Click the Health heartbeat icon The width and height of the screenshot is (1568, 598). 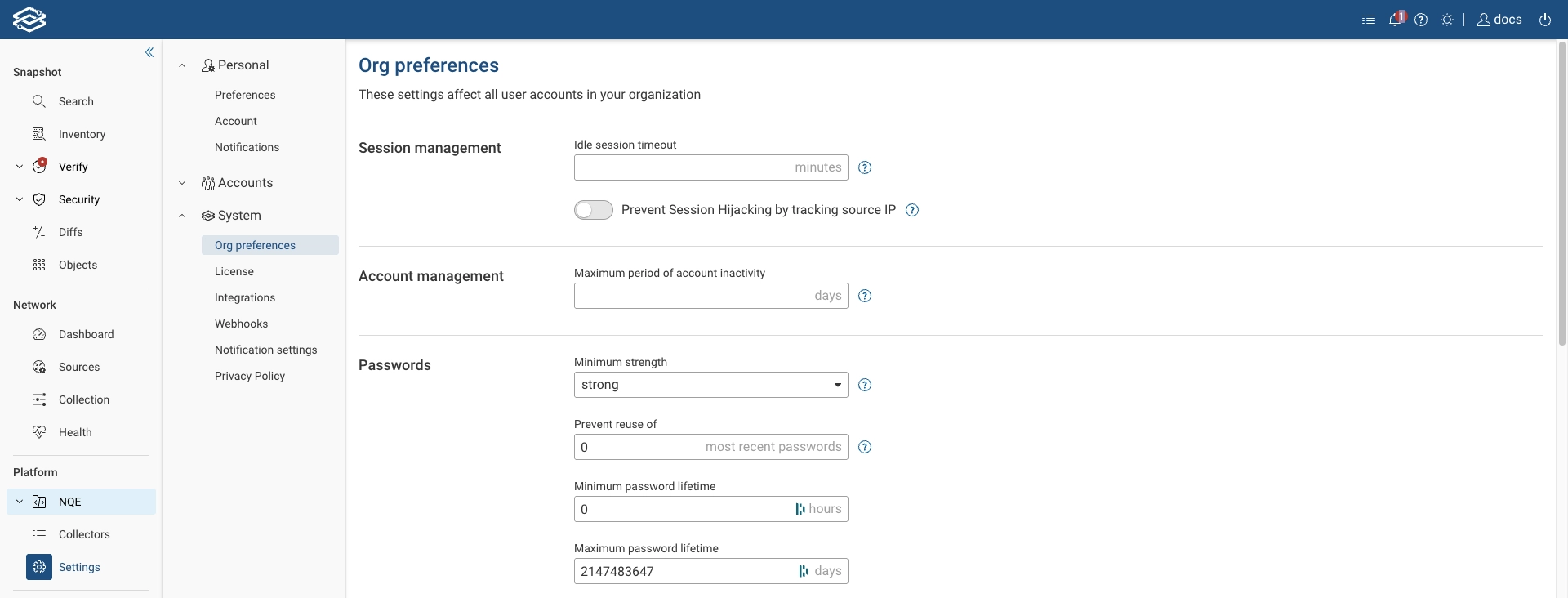click(x=39, y=432)
